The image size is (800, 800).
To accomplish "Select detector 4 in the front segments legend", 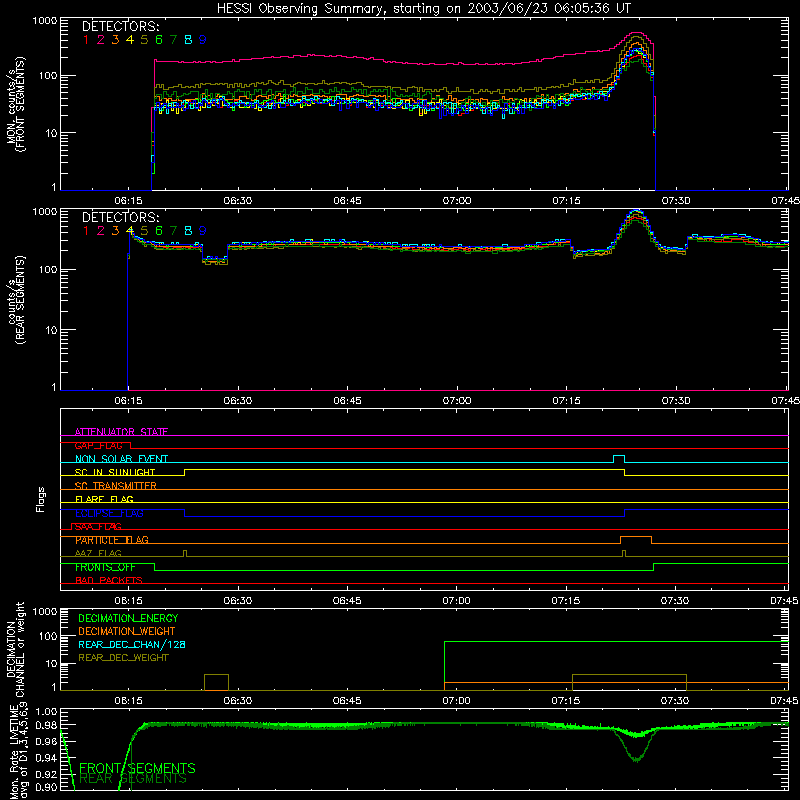I will coord(130,40).
